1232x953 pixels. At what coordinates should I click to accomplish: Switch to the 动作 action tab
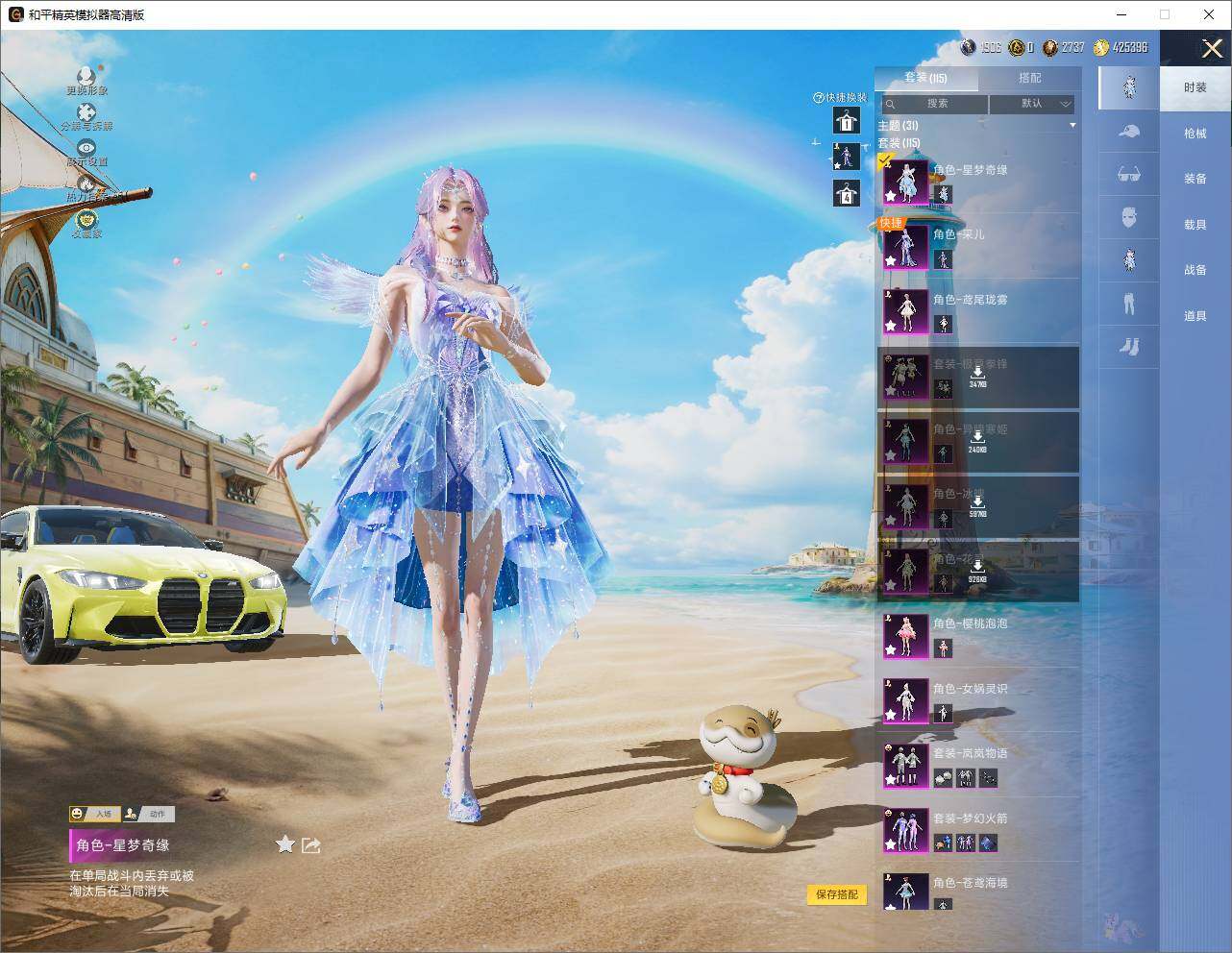click(x=148, y=814)
